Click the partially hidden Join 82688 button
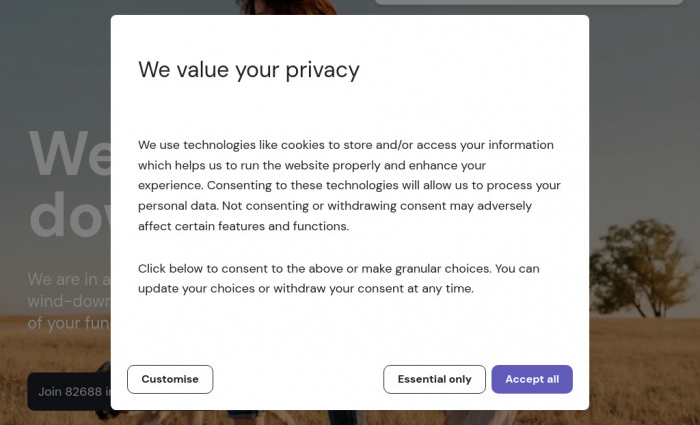 pyautogui.click(x=68, y=392)
